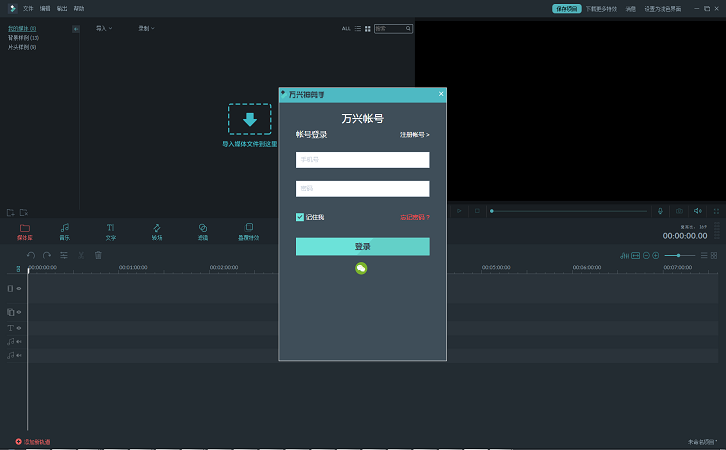Expand the 导入 (Import) dropdown
Viewport: 726px width, 450px height.
click(x=103, y=29)
